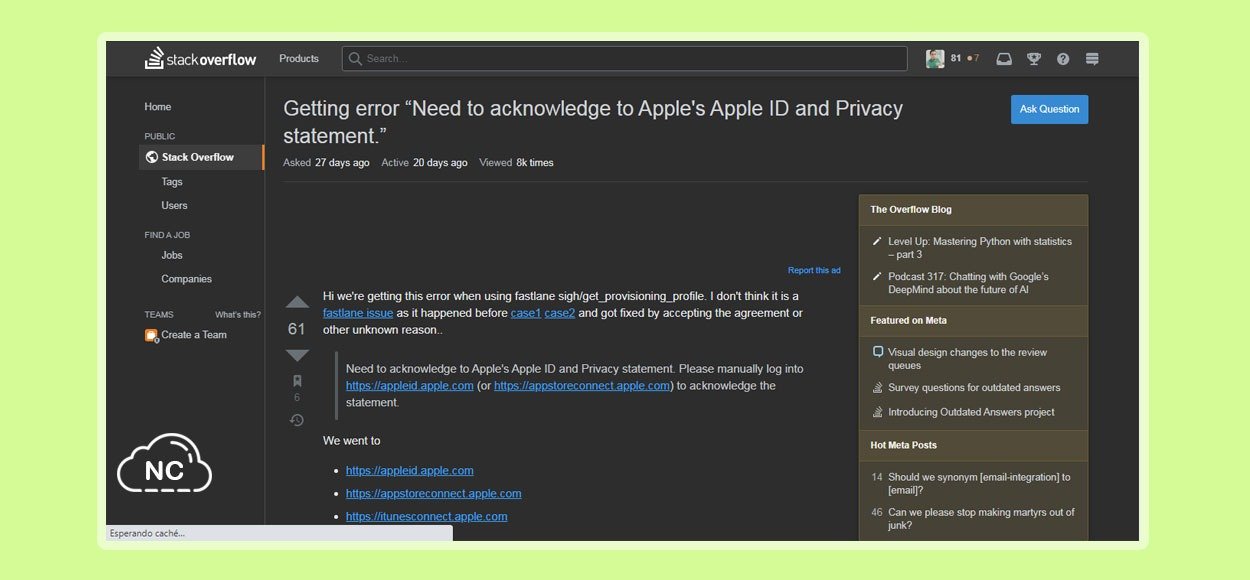Bookmark the question
The width and height of the screenshot is (1250, 580).
click(x=297, y=381)
